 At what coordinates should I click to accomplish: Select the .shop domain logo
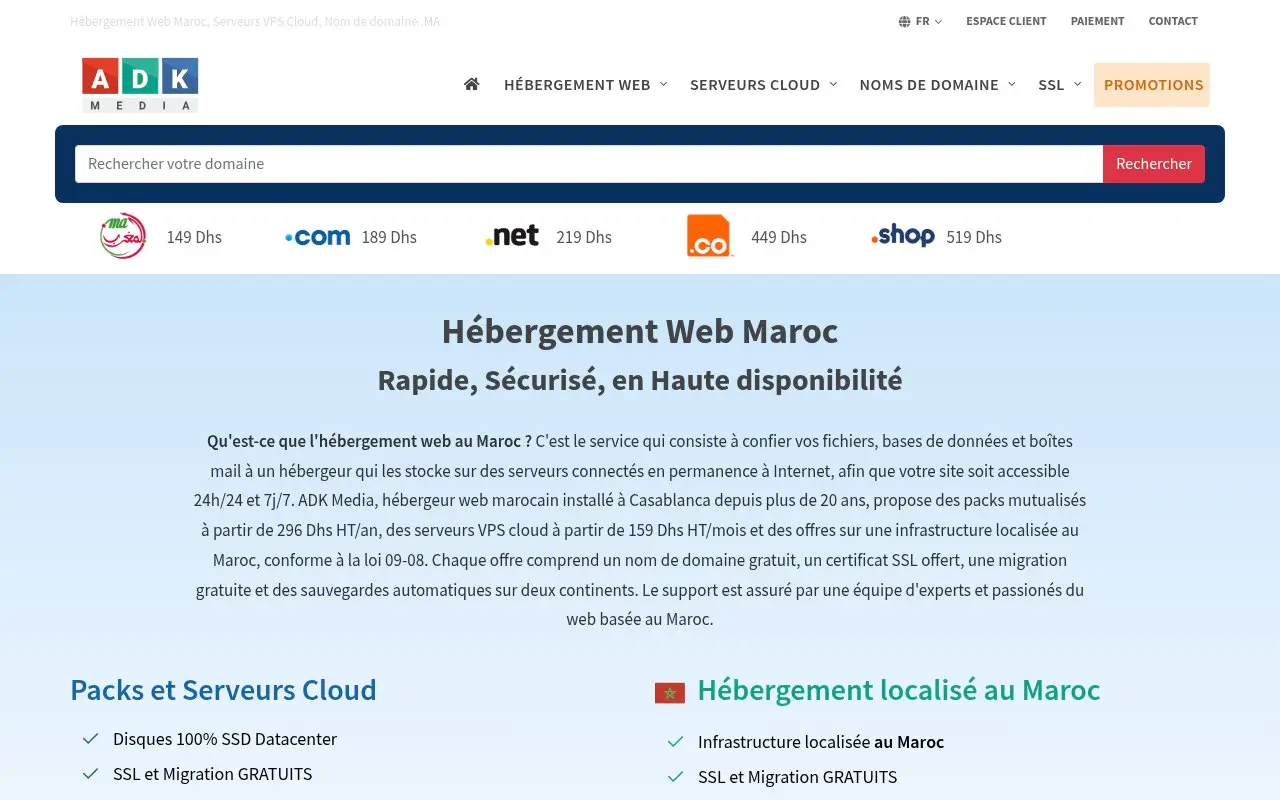point(903,236)
